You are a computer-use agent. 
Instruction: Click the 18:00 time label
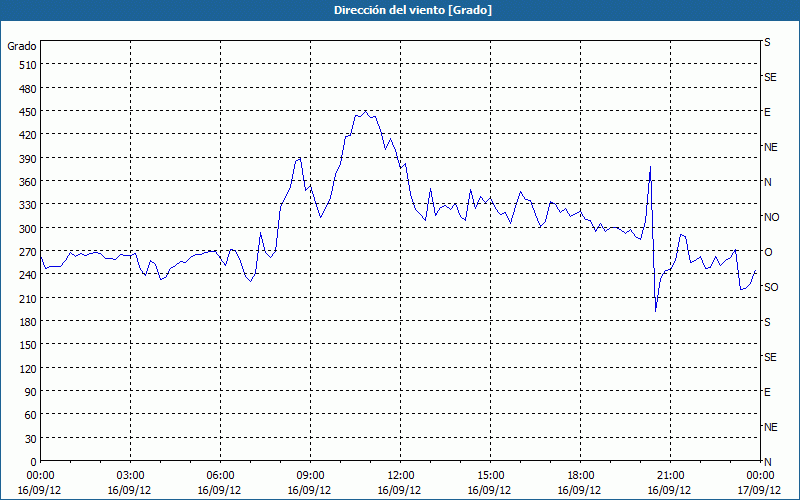[581, 476]
